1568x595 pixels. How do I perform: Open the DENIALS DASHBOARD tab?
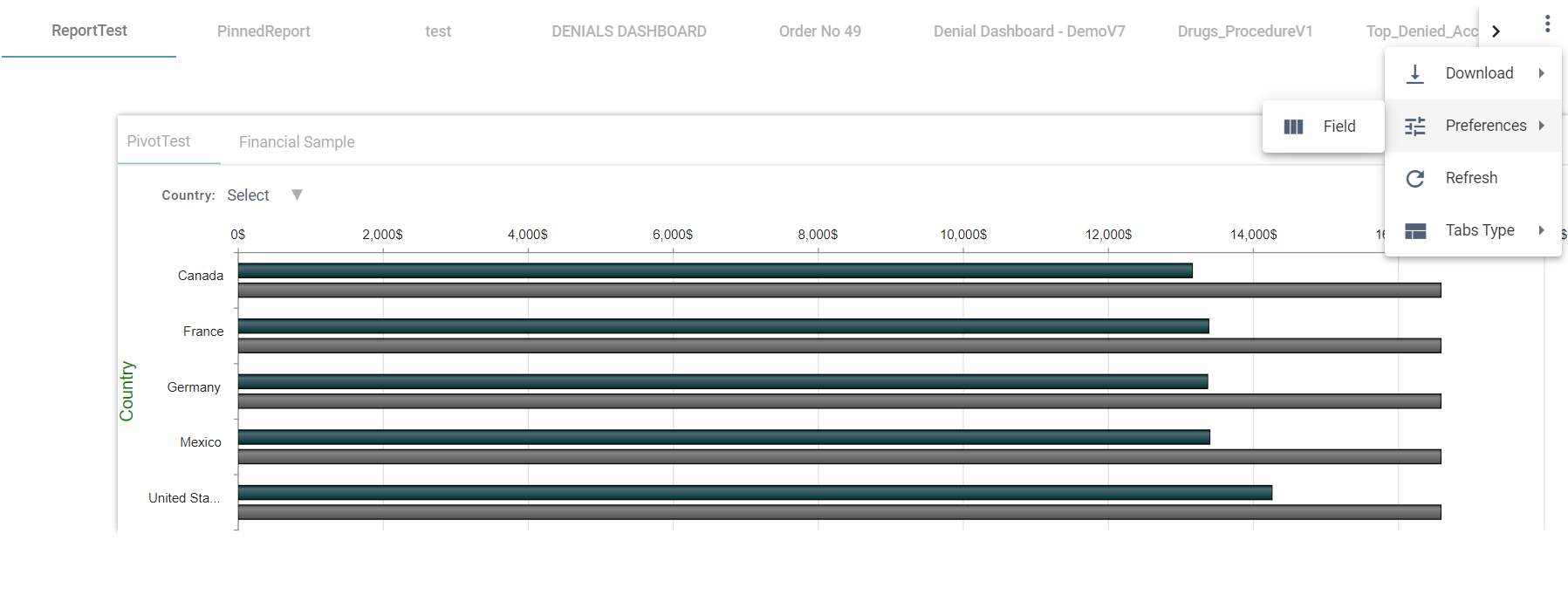628,31
